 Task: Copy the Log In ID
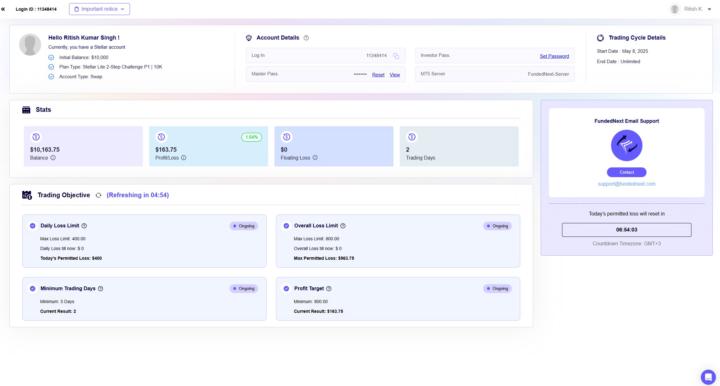pyautogui.click(x=396, y=56)
